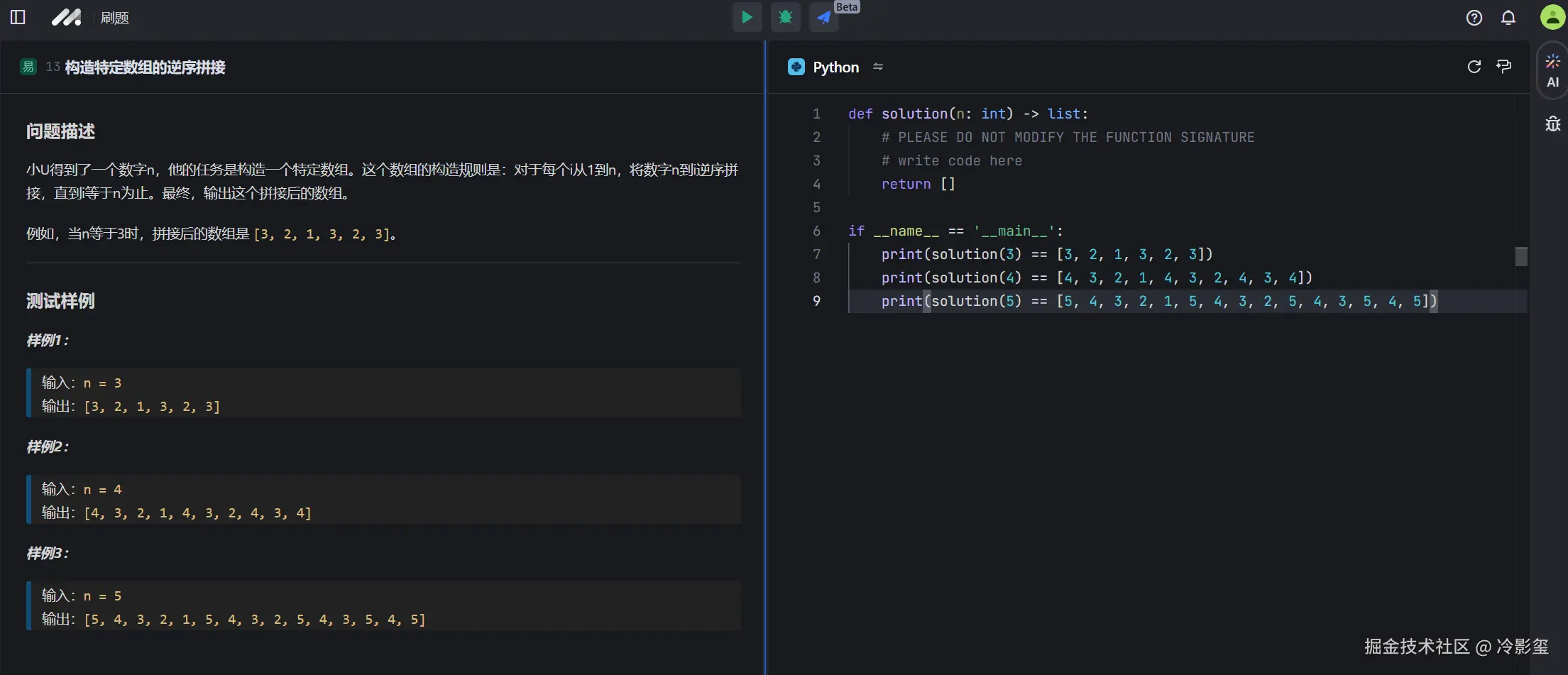
Task: Click the paint roller icon in editor header
Action: click(1504, 67)
